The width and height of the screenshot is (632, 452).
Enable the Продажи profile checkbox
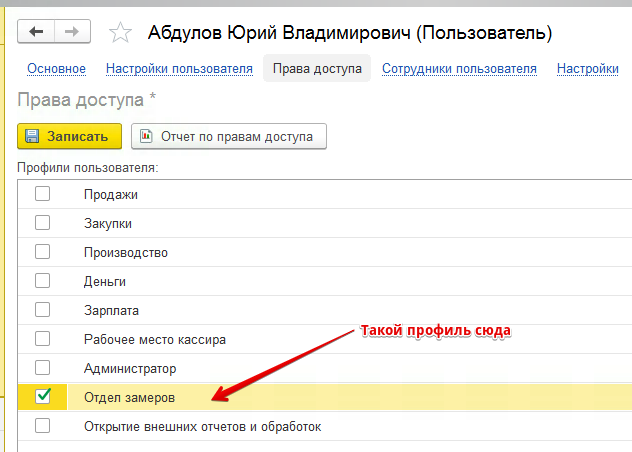tap(43, 194)
